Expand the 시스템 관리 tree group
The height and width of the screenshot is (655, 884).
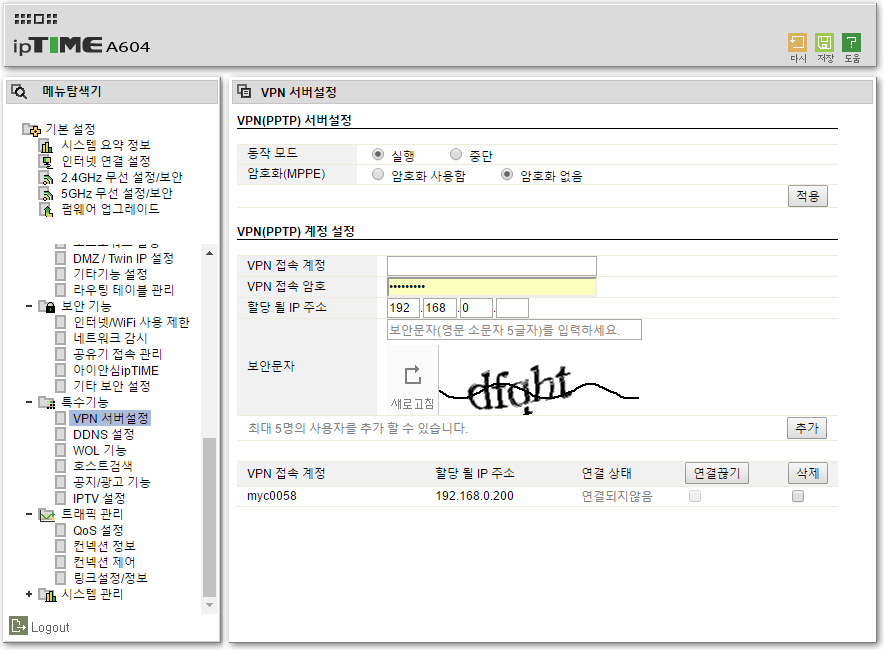click(x=29, y=594)
